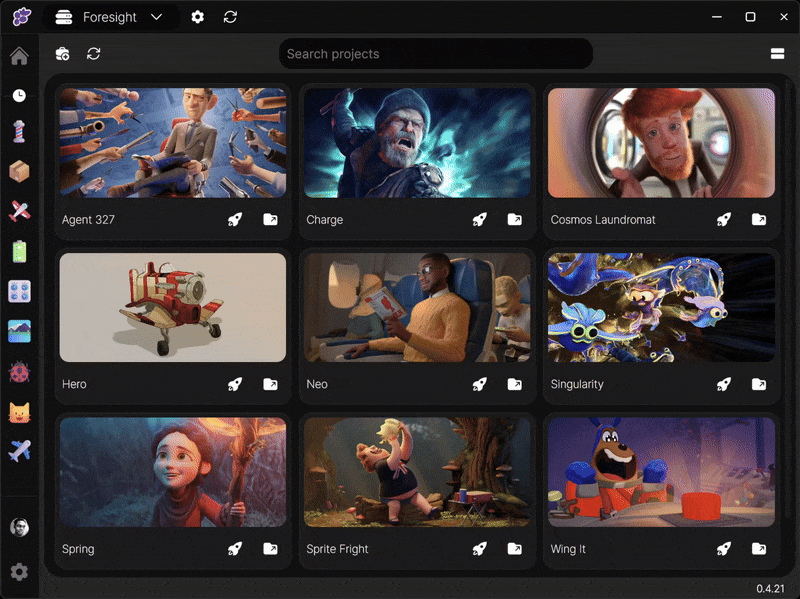Select the Cosmos Laundromat thumbnail
Screen dimensions: 800x599
pos(661,143)
